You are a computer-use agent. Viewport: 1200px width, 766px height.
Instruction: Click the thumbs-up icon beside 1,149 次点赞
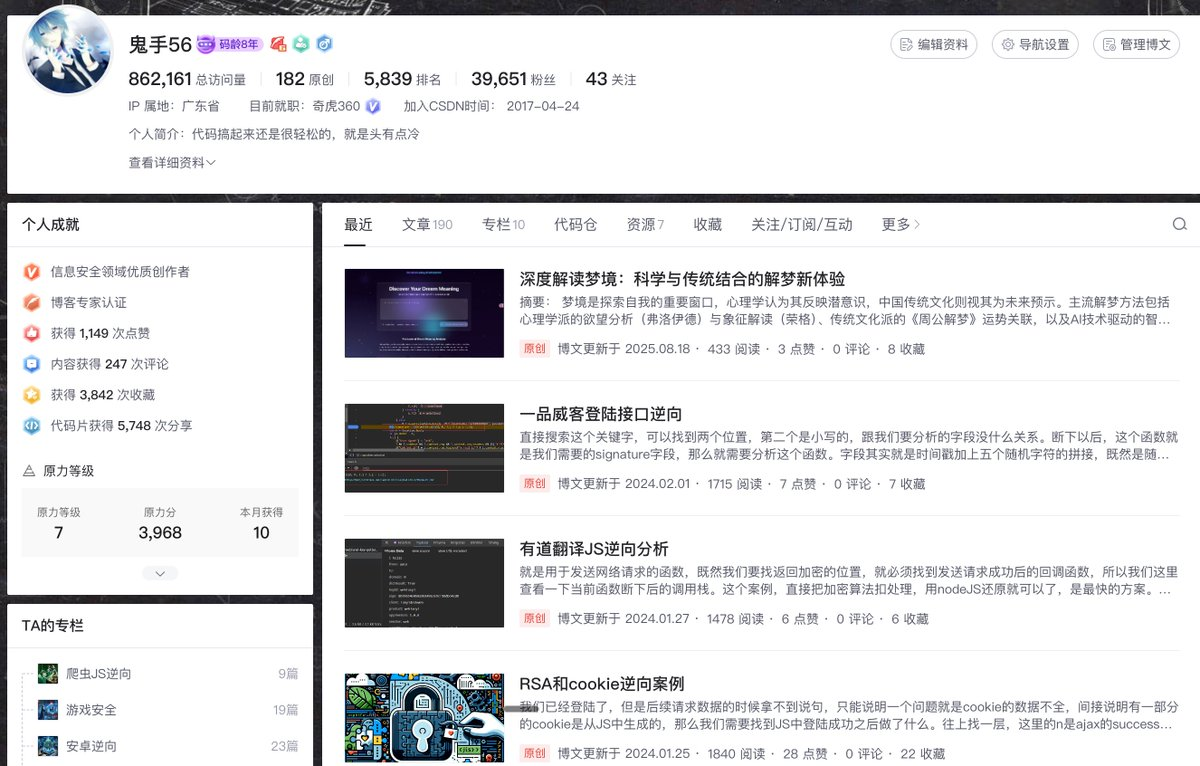pyautogui.click(x=32, y=333)
